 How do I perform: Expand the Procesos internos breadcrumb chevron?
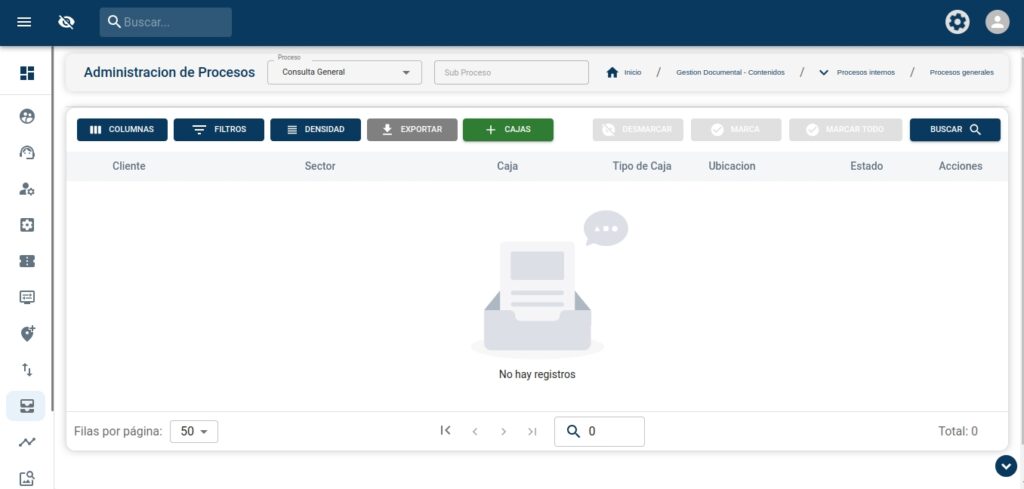(824, 73)
